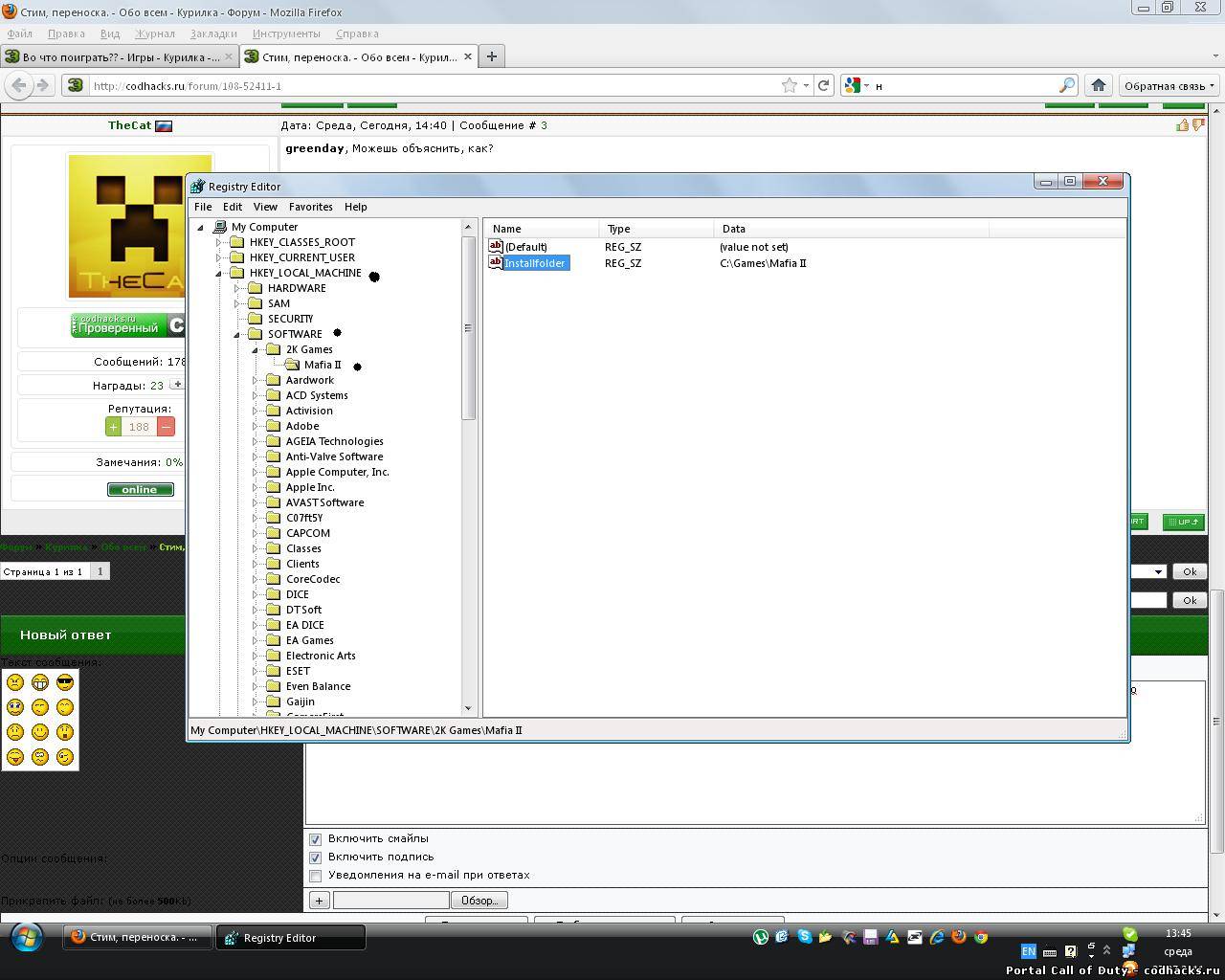Toggle the 'Включить подпись' checkbox
Viewport: 1225px width, 980px height.
pyautogui.click(x=315, y=857)
